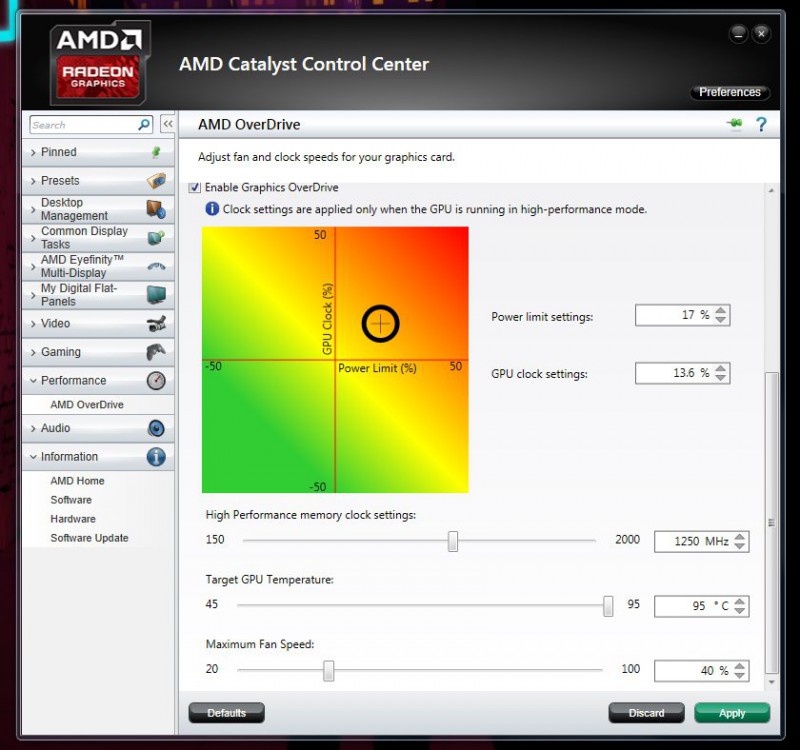800x750 pixels.
Task: Select AMD OverDrive in the sidebar
Action: point(87,405)
